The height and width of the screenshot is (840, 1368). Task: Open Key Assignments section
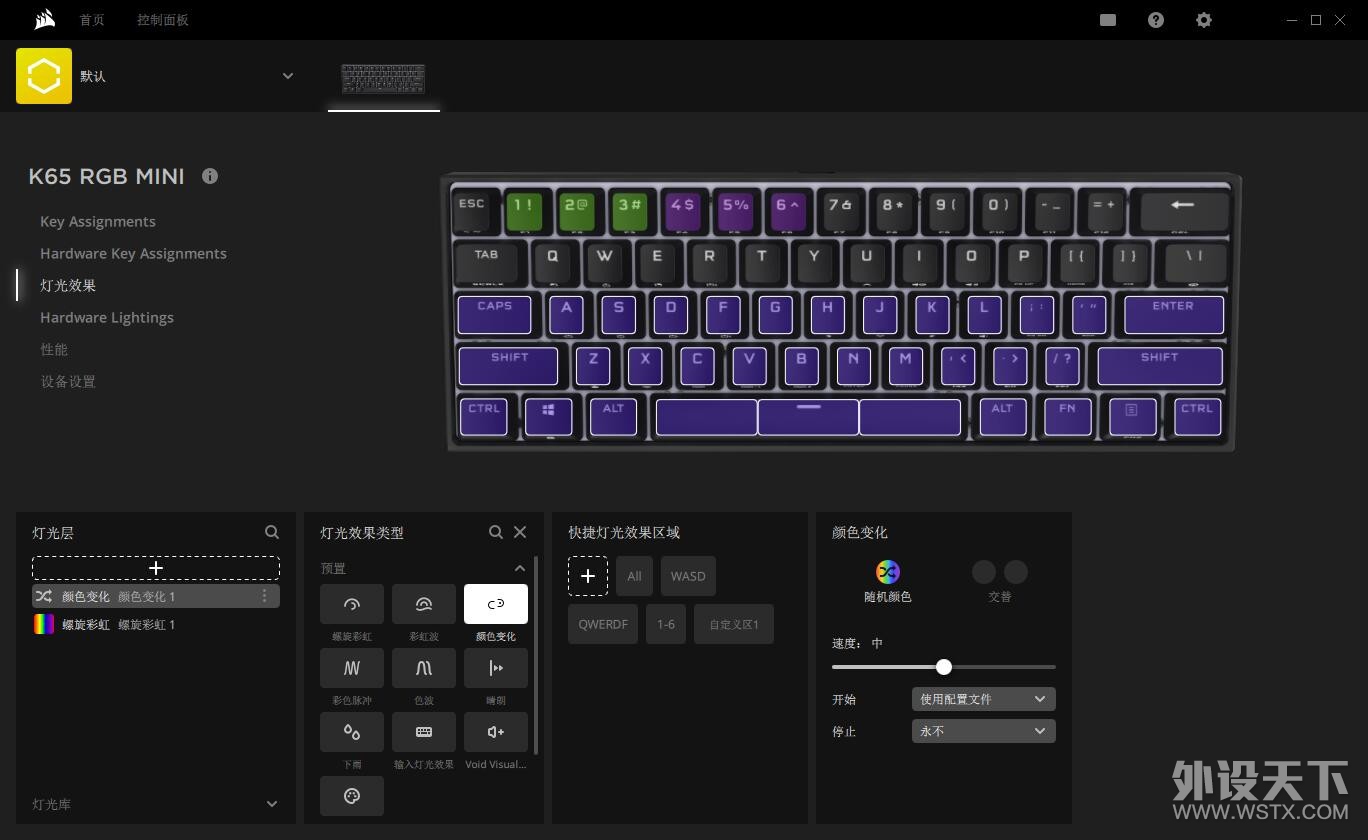tap(98, 221)
